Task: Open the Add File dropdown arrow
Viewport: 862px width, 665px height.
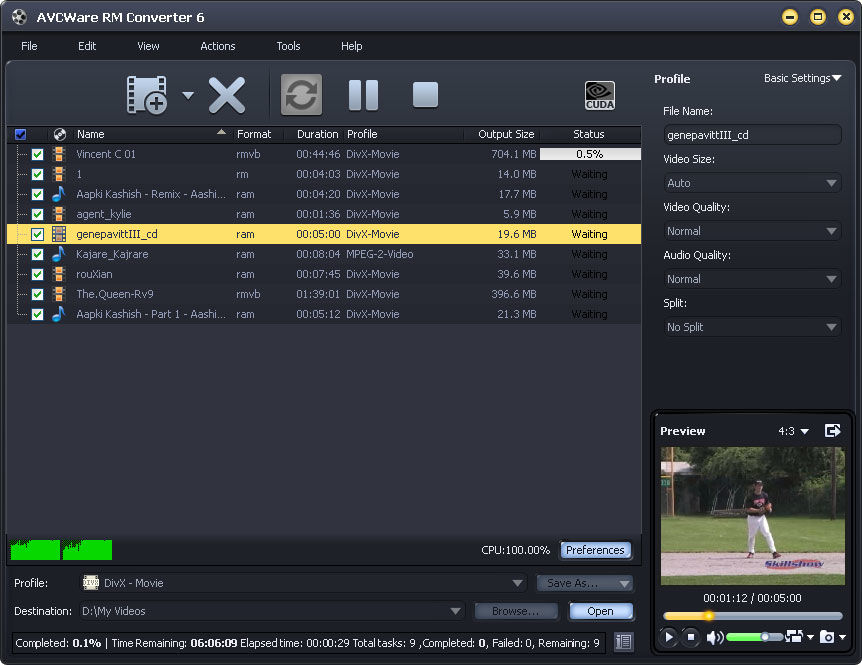Action: coord(188,95)
